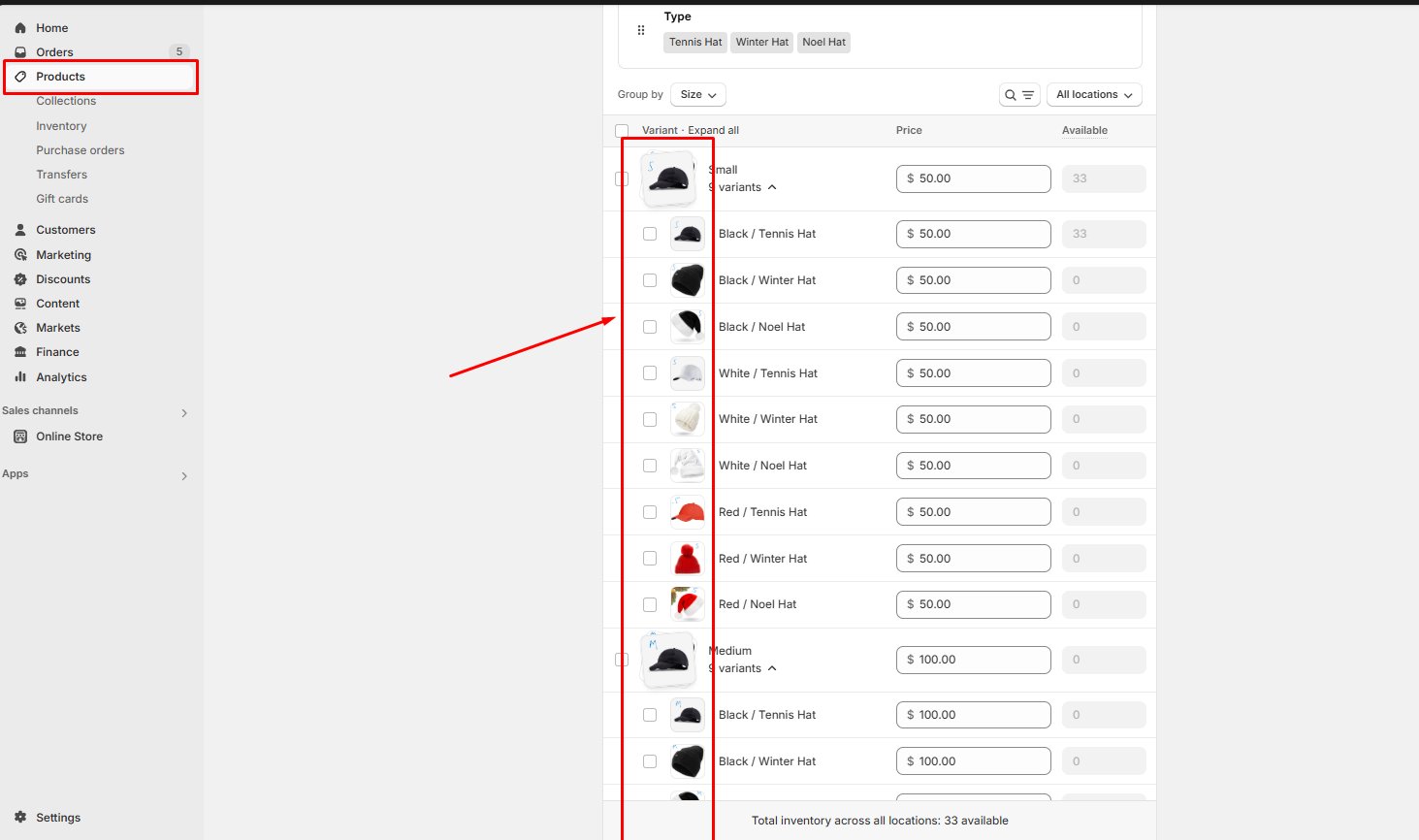Open the All locations dropdown
1419x840 pixels.
pos(1093,95)
